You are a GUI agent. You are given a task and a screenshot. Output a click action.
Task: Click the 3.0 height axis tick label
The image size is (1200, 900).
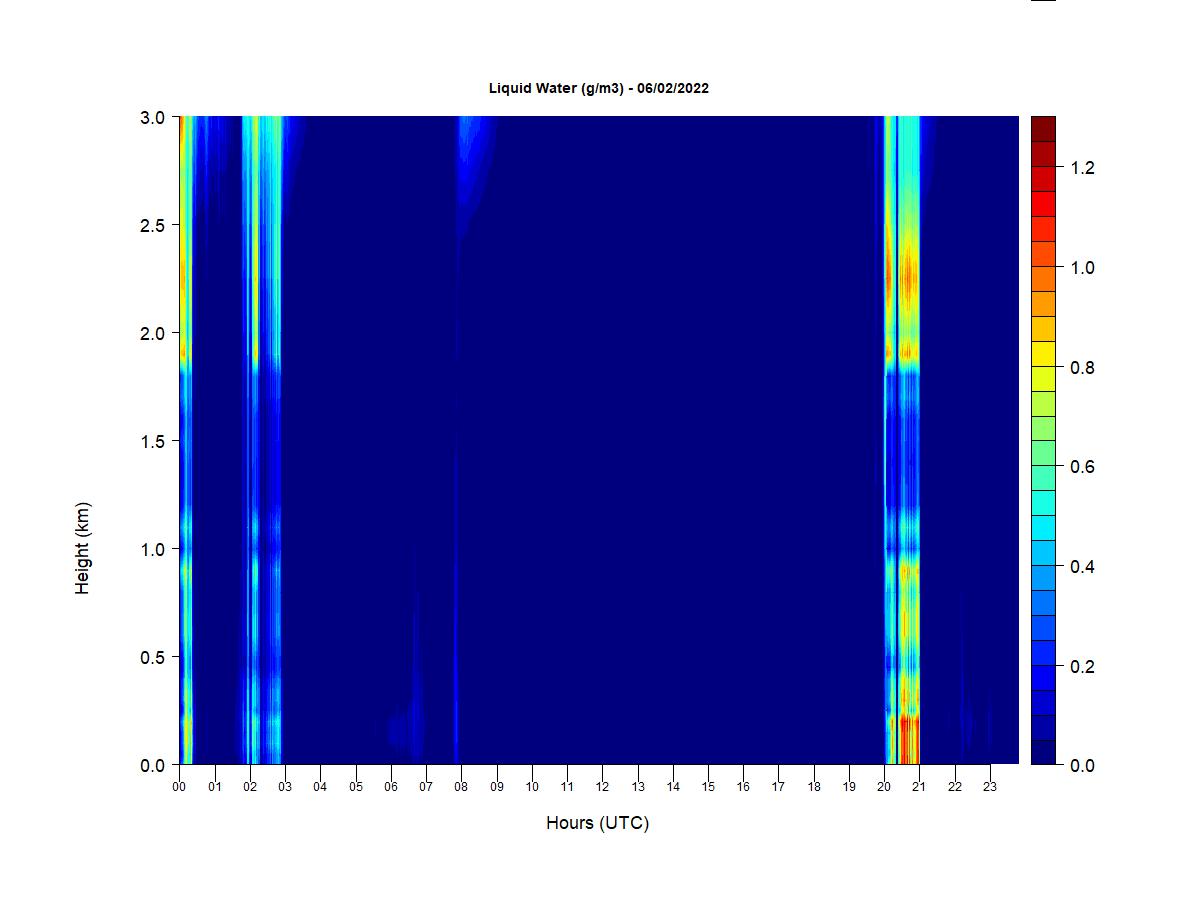point(153,117)
